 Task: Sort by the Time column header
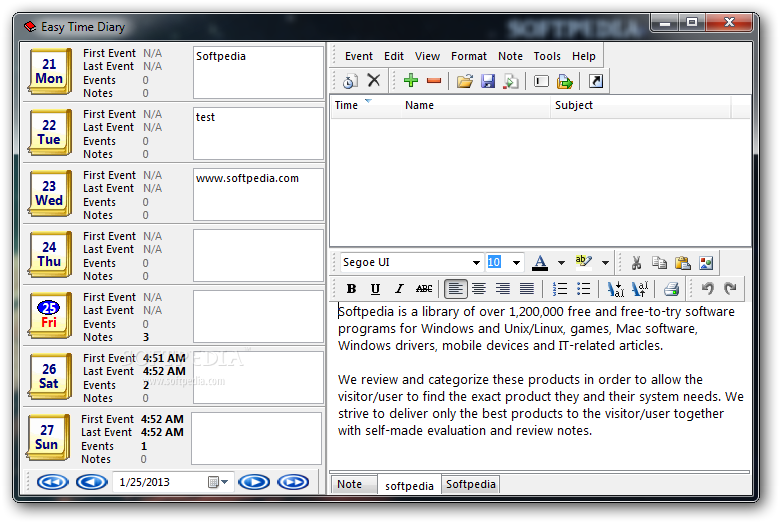click(366, 105)
